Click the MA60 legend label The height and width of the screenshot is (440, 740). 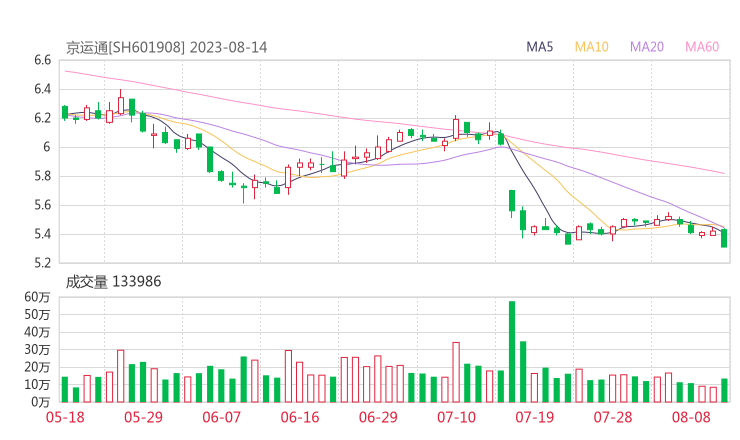click(x=702, y=47)
